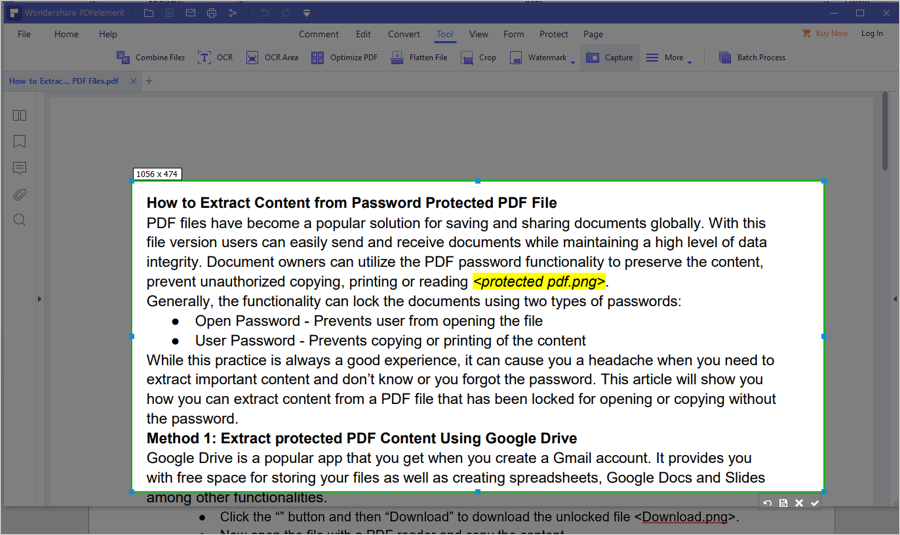Run Optimize PDF from the toolbar
This screenshot has width=900, height=535.
click(344, 58)
